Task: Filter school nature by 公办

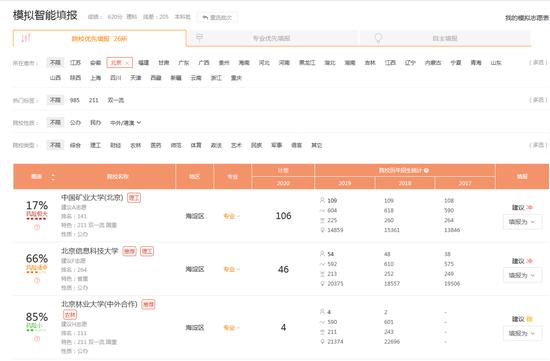Action: point(75,122)
